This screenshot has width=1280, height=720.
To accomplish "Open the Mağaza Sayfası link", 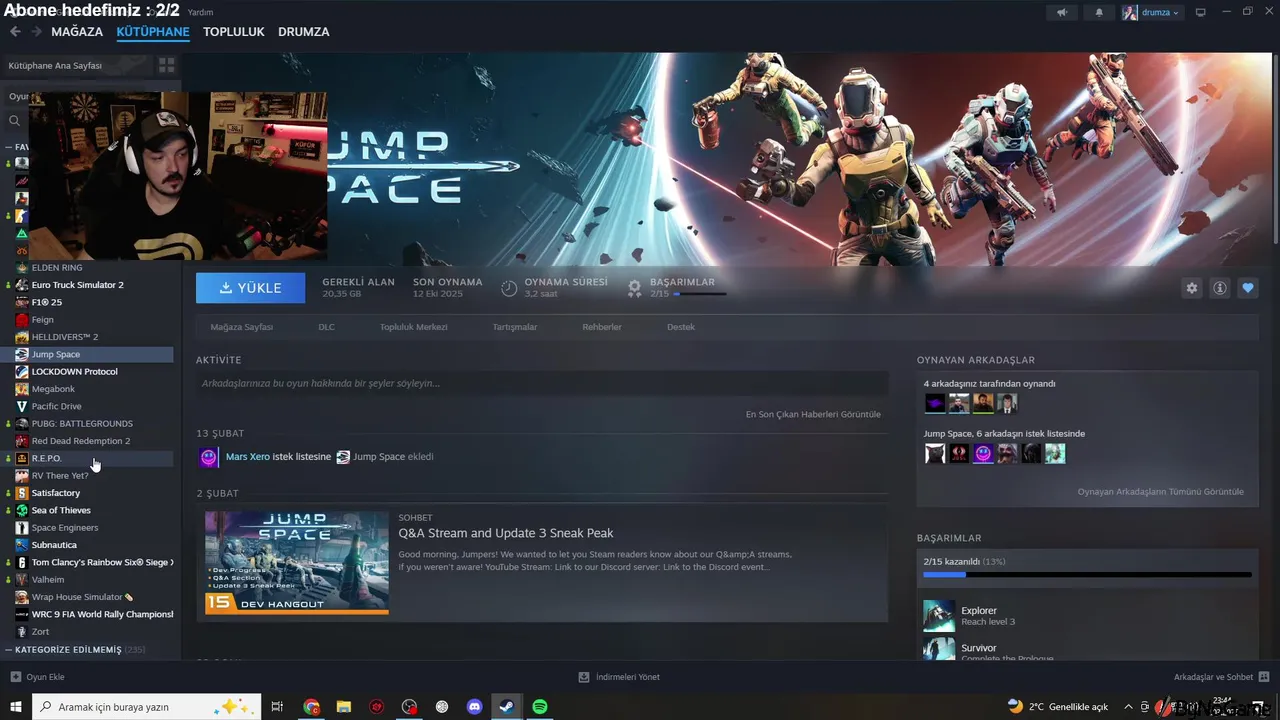I will coord(242,327).
